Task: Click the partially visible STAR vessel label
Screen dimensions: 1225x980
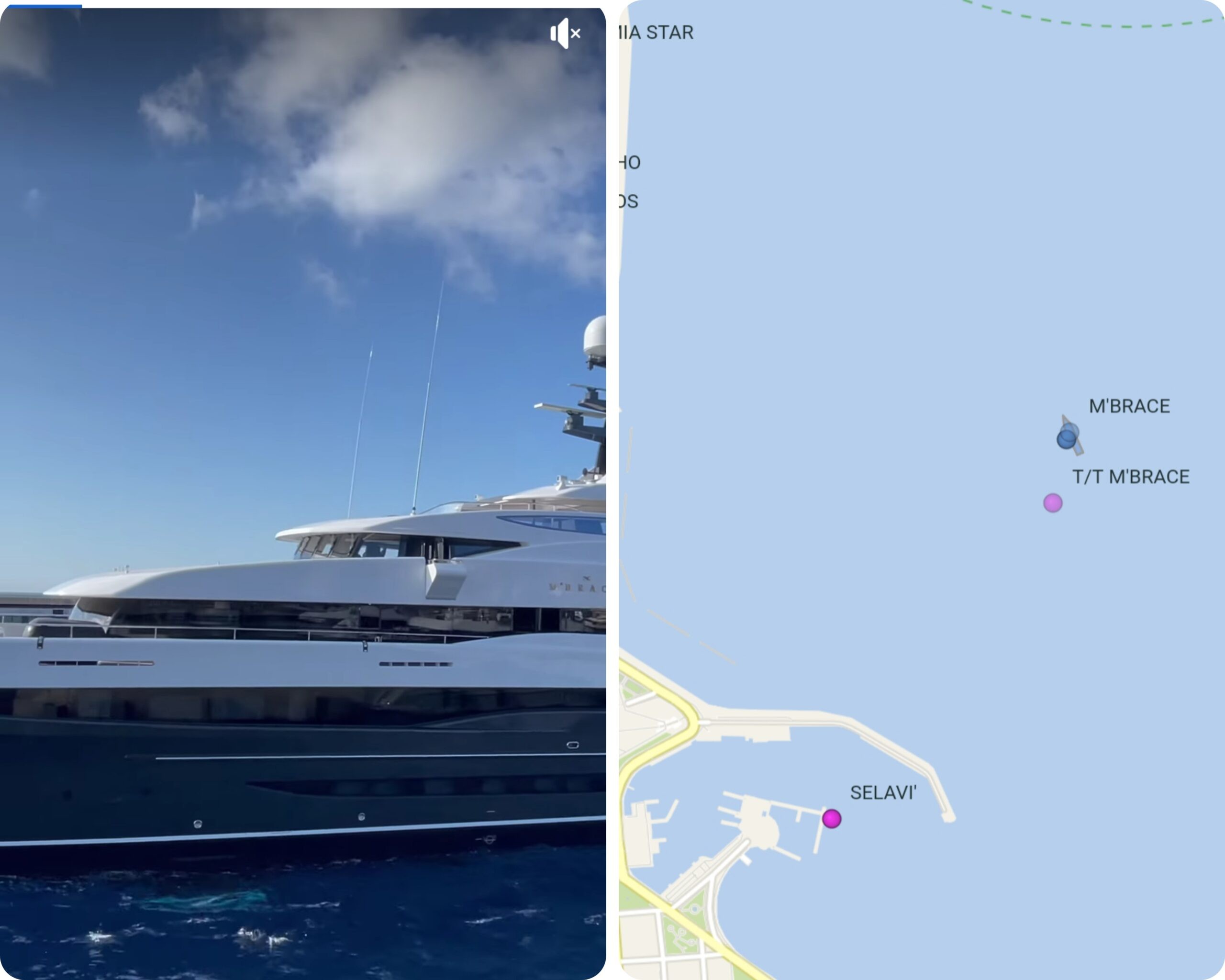Action: coord(656,33)
